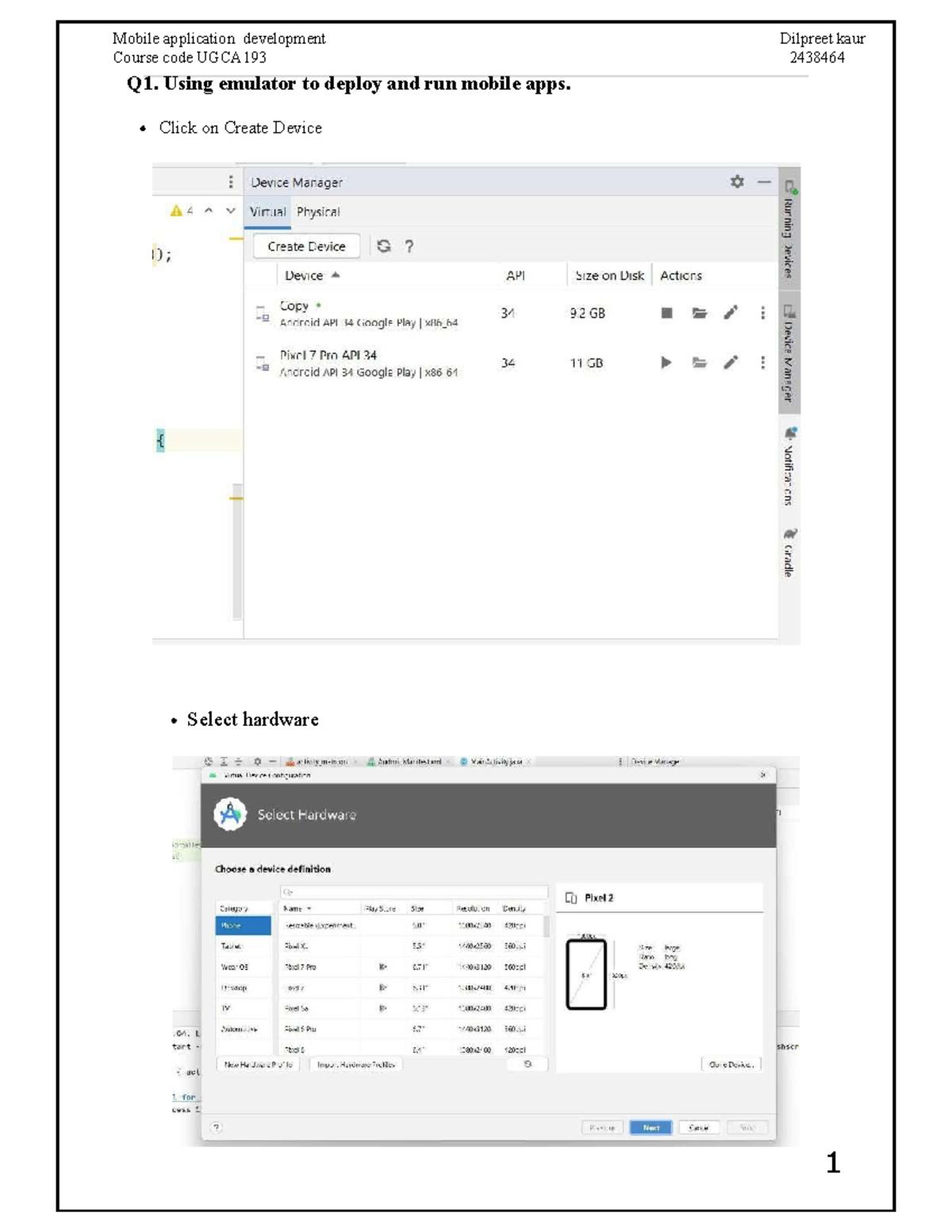Click the Previous button in wizard
The height and width of the screenshot is (1232, 952).
click(602, 1127)
